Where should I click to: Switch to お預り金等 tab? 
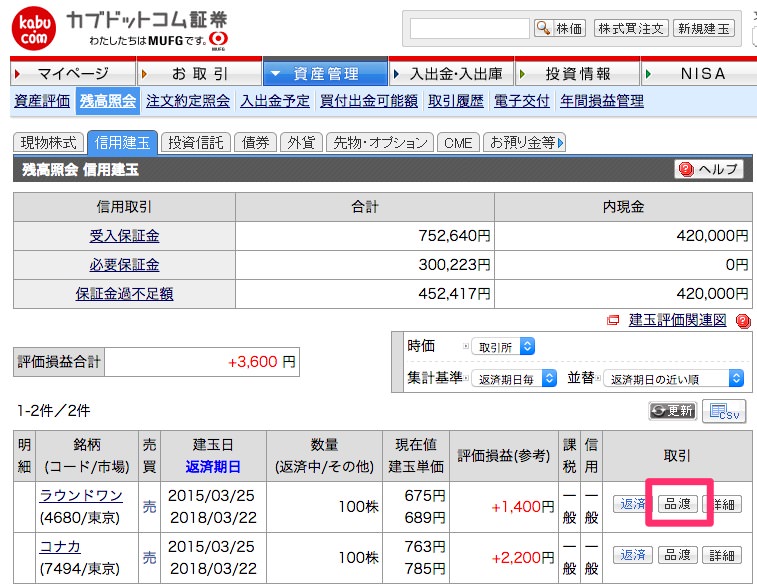pyautogui.click(x=524, y=143)
